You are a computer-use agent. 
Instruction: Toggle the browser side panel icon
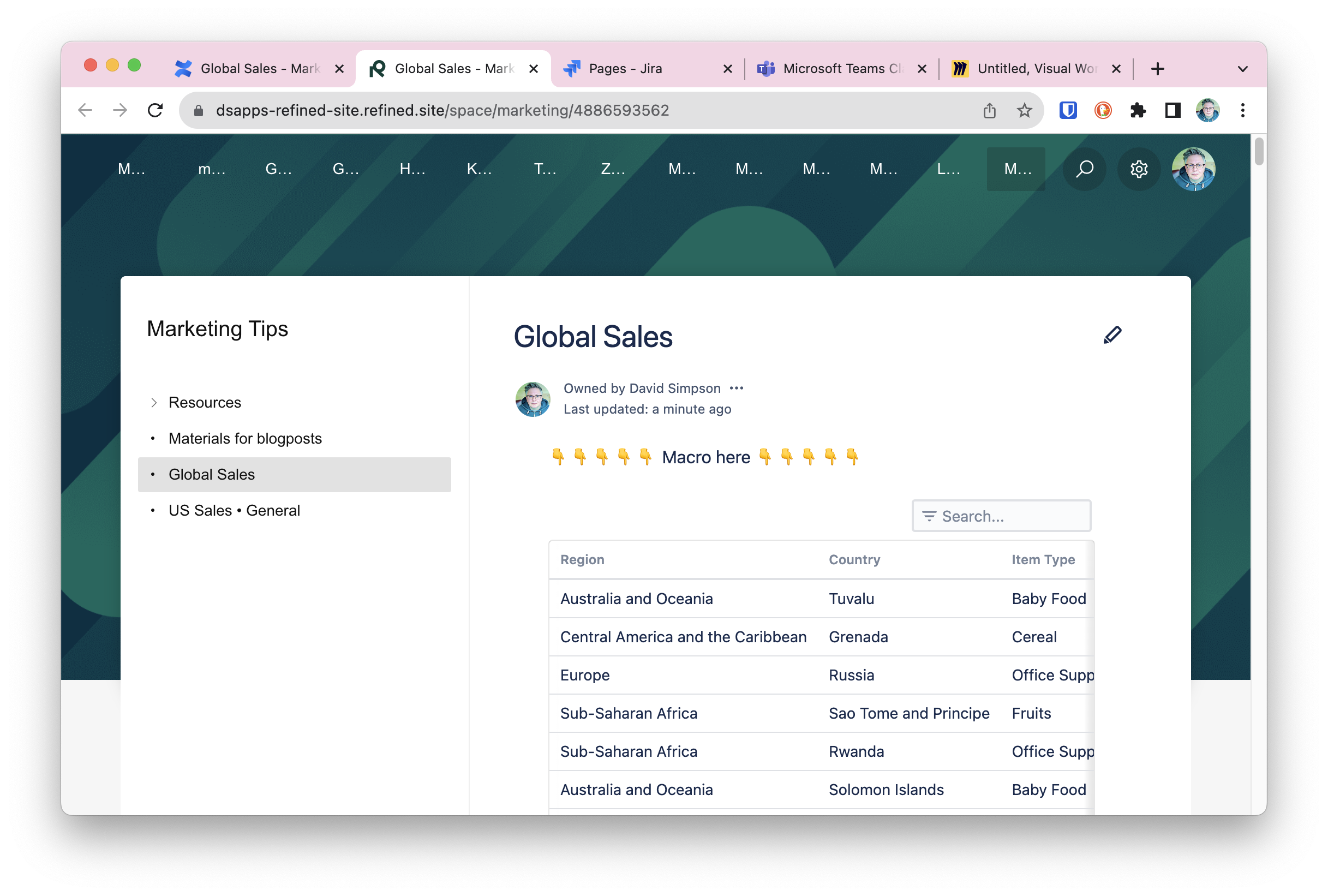click(1173, 110)
